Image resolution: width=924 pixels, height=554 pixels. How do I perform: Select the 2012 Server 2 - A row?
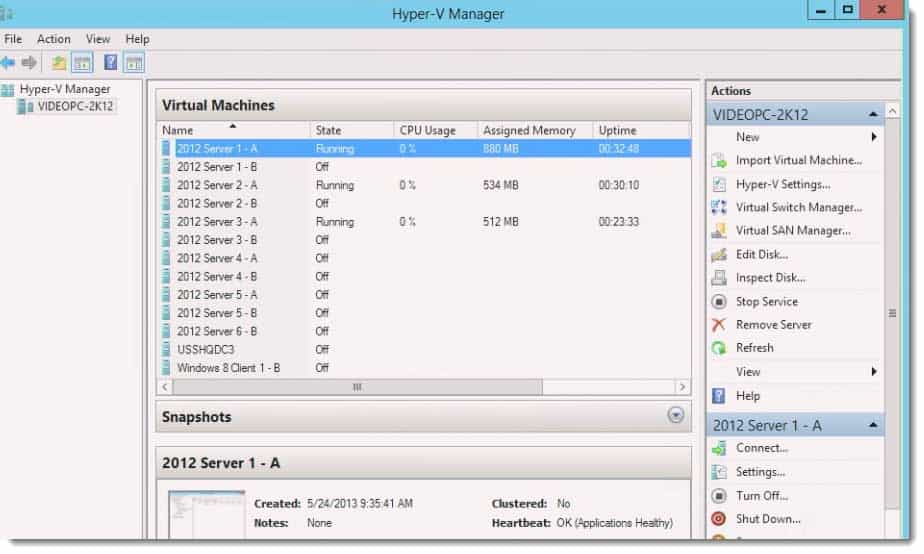click(x=424, y=185)
